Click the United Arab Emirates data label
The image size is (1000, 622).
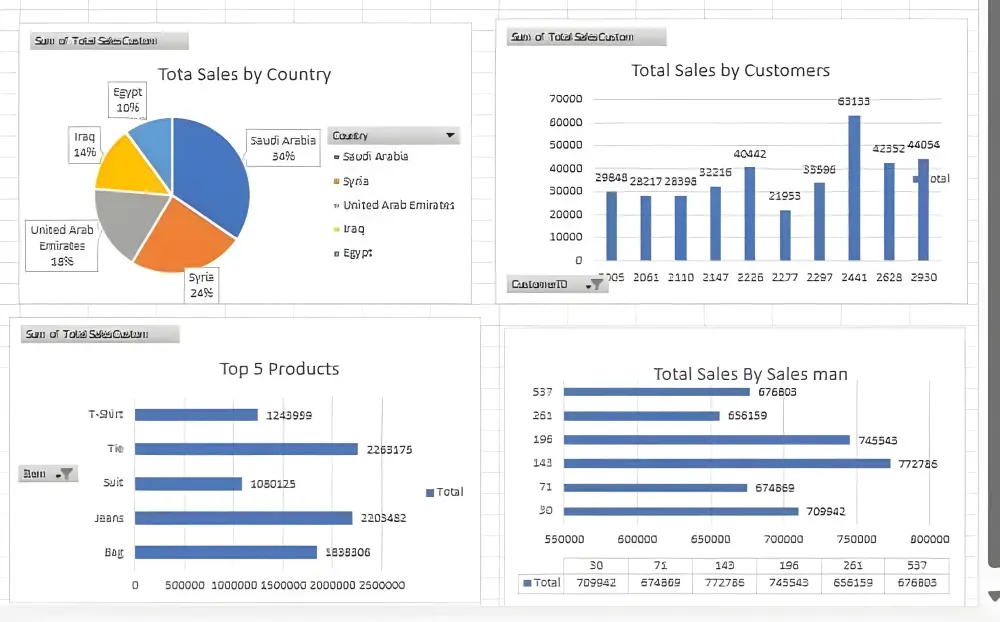(62, 246)
